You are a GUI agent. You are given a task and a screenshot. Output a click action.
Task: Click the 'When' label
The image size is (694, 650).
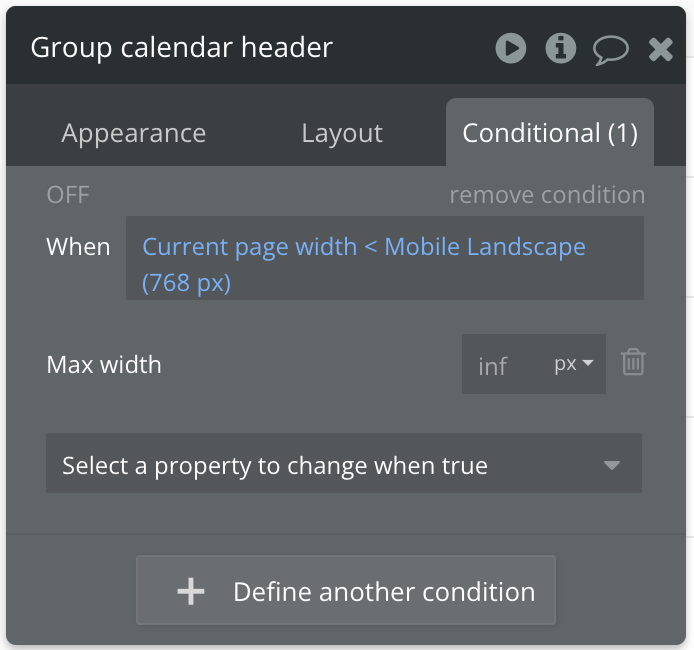[x=78, y=247]
